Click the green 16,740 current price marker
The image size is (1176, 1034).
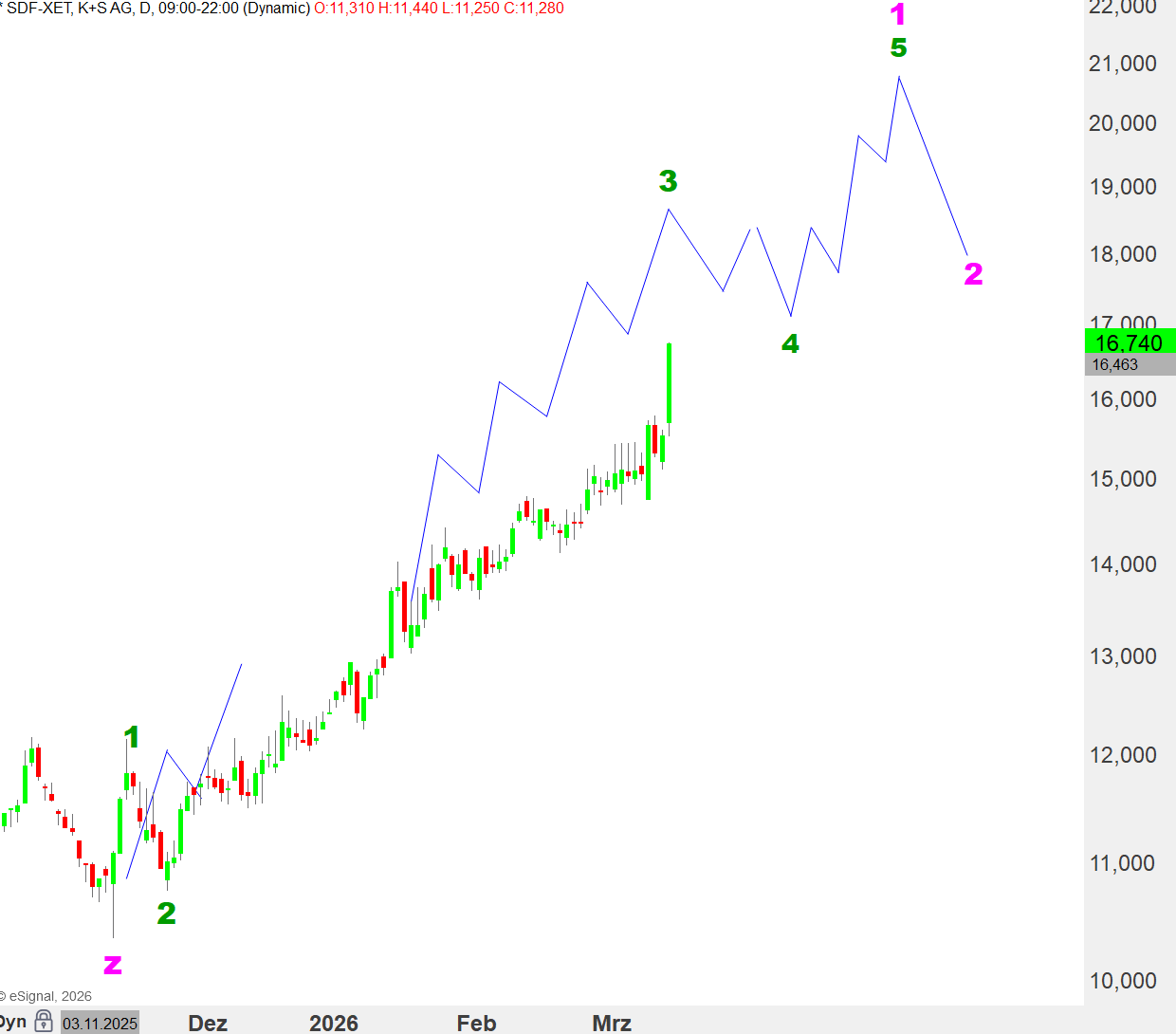[1129, 342]
